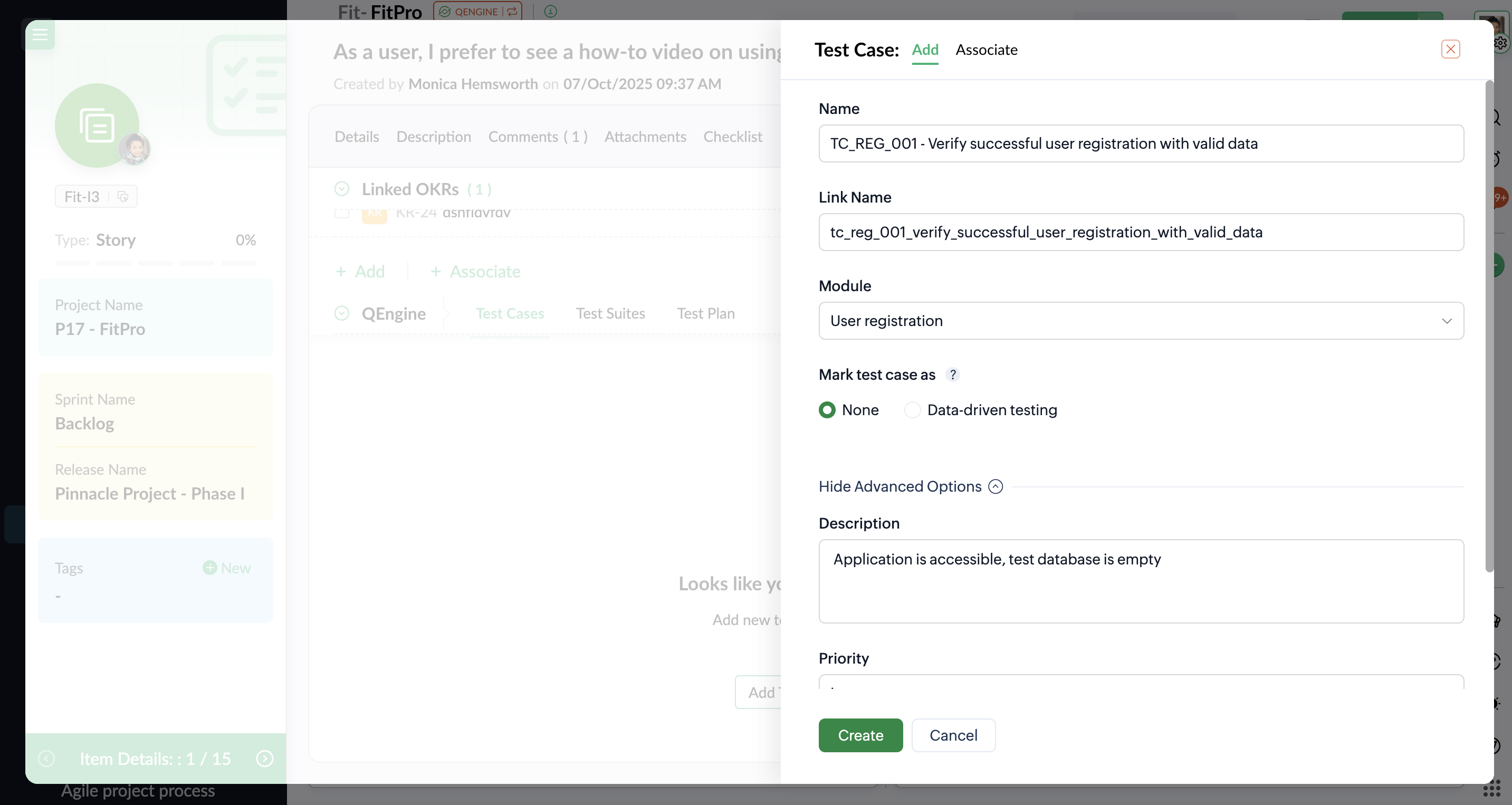Screen dimensions: 1512x805
Task: Click the New tag plus icon
Action: (x=209, y=568)
